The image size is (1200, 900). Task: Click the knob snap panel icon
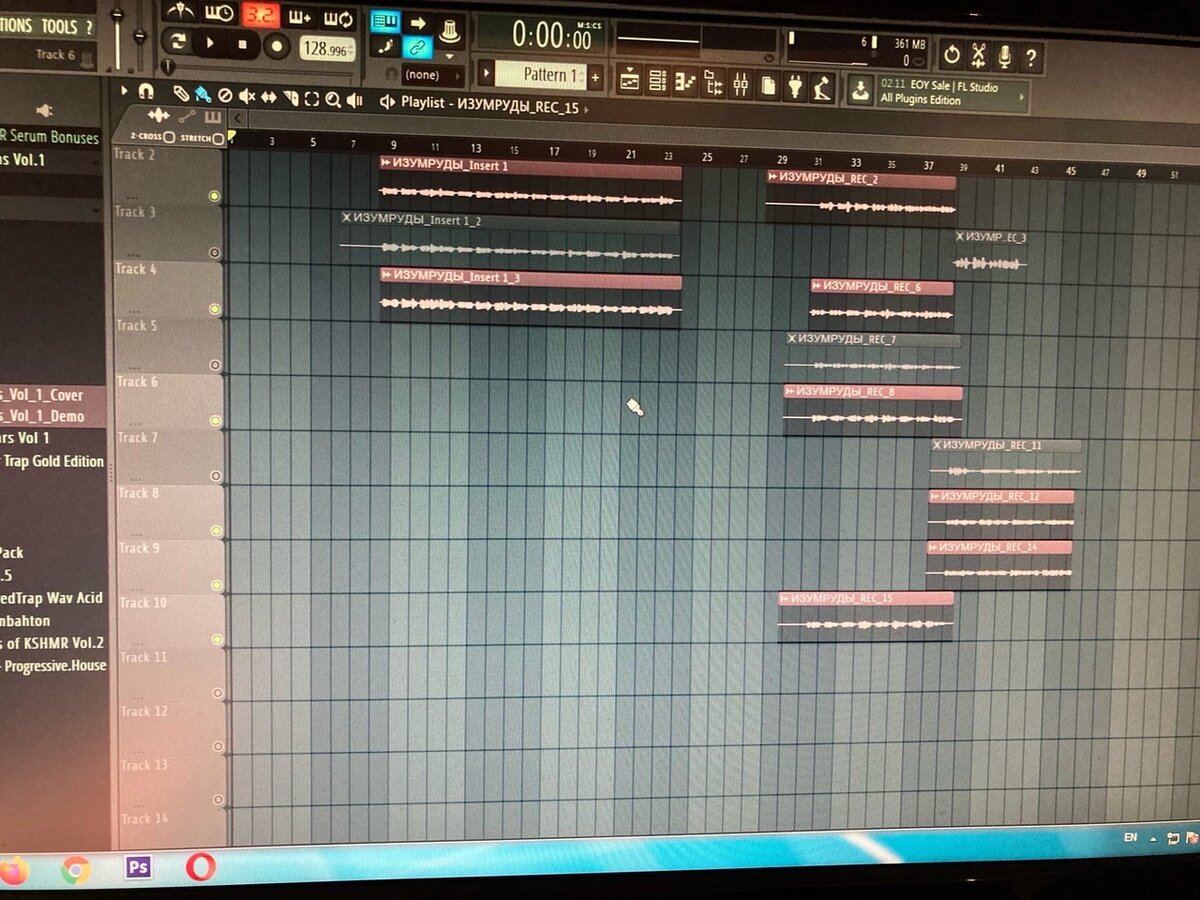(450, 30)
